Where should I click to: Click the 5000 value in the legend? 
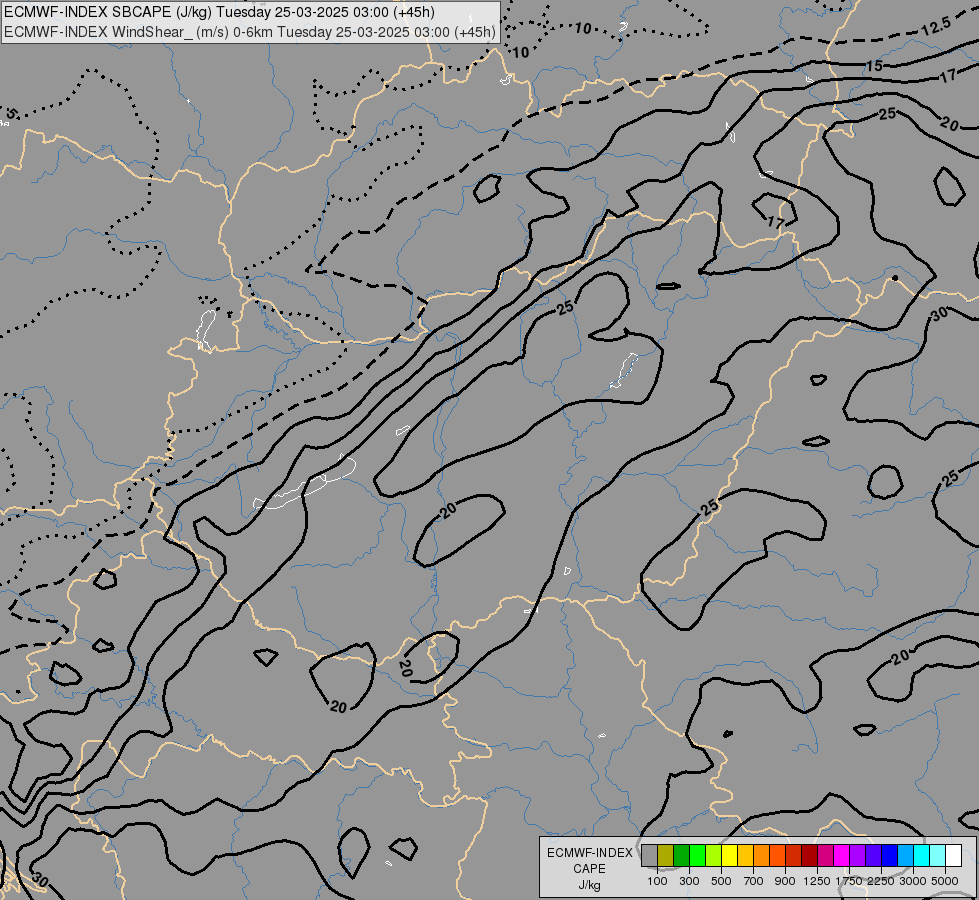point(945,881)
